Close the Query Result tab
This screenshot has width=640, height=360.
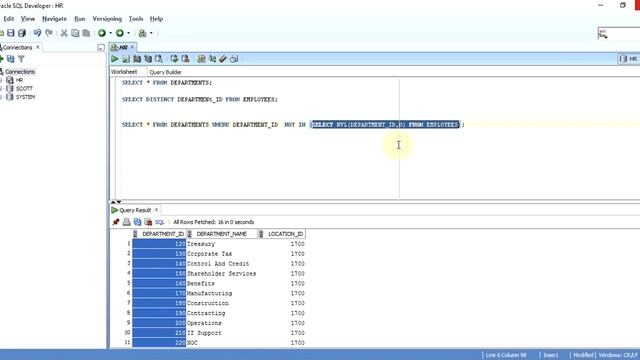pos(156,210)
